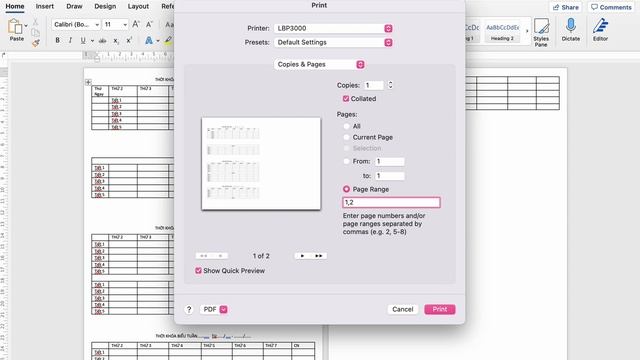640x360 pixels.
Task: Click the Copies number field
Action: tap(374, 85)
